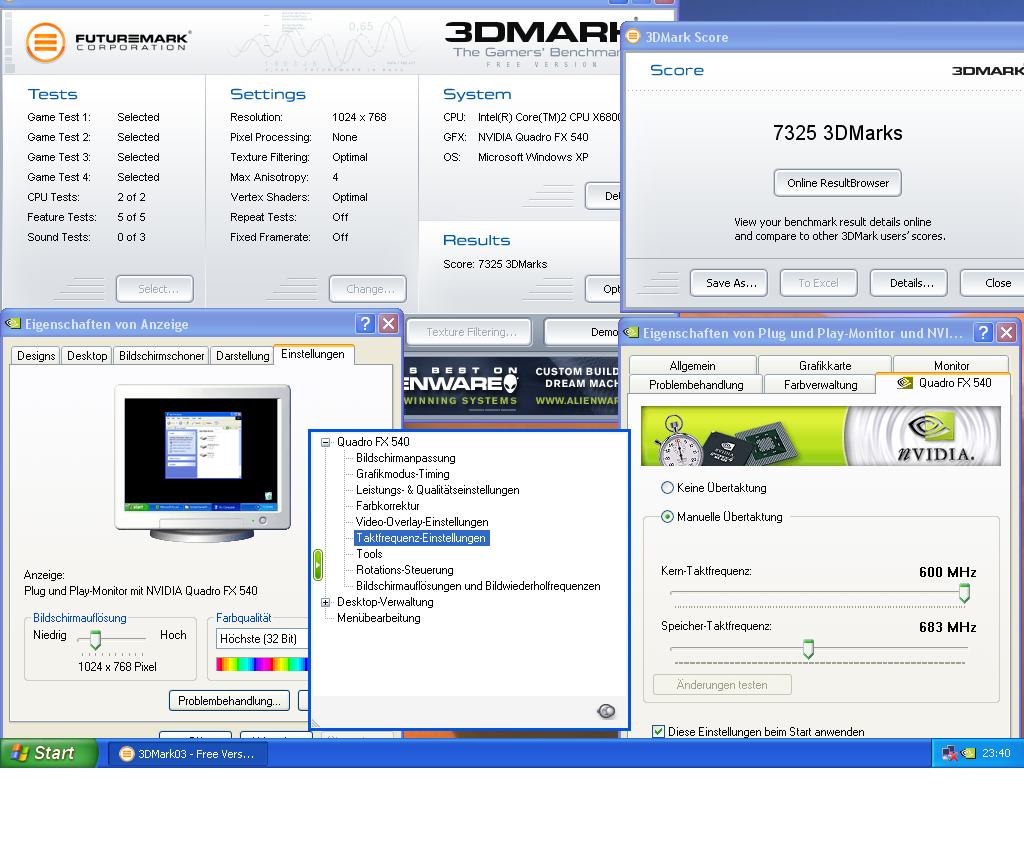Select the Einstellungen tab
The image size is (1024, 860).
coord(313,354)
